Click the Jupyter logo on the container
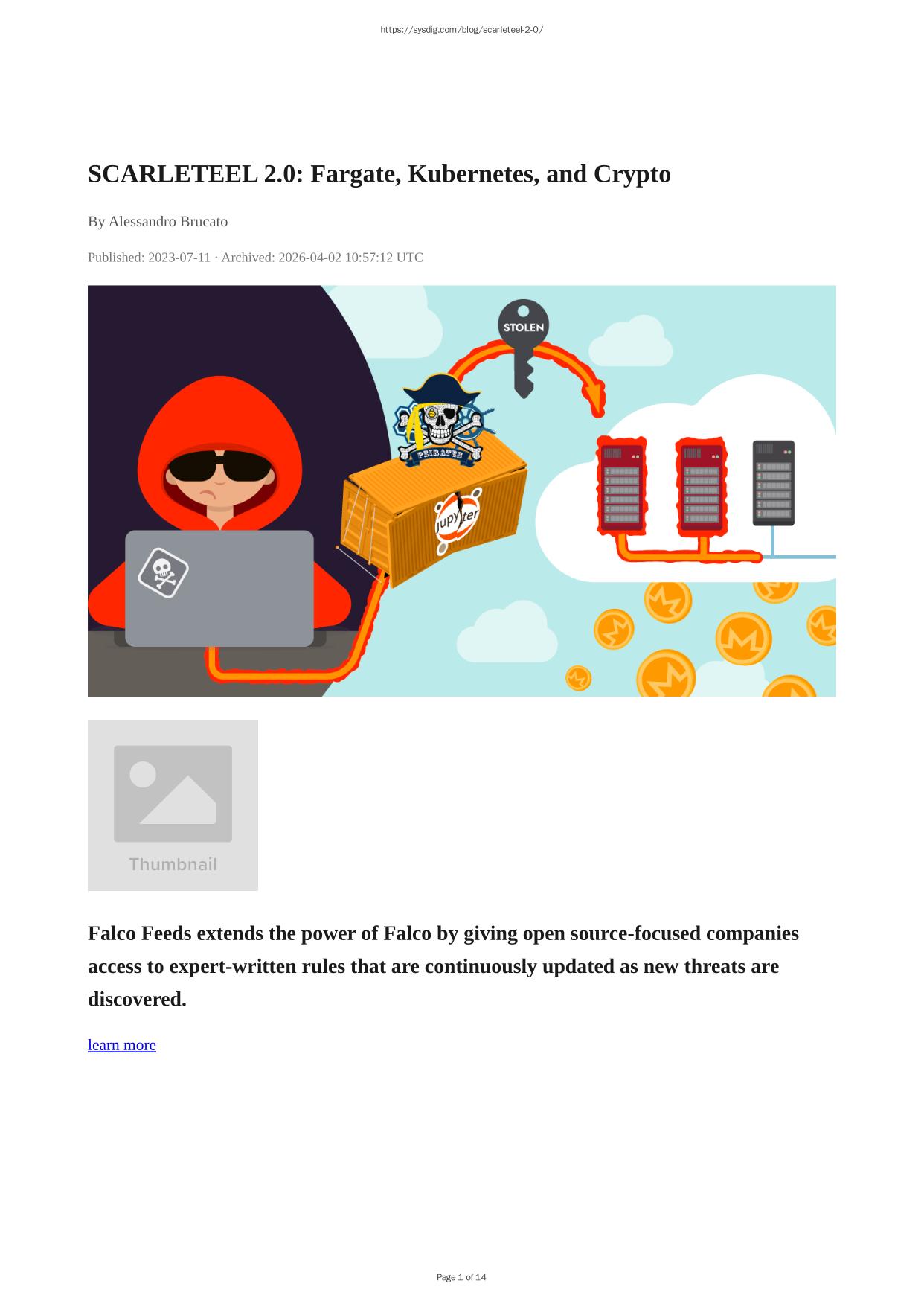Image resolution: width=924 pixels, height=1307 pixels. point(458,520)
